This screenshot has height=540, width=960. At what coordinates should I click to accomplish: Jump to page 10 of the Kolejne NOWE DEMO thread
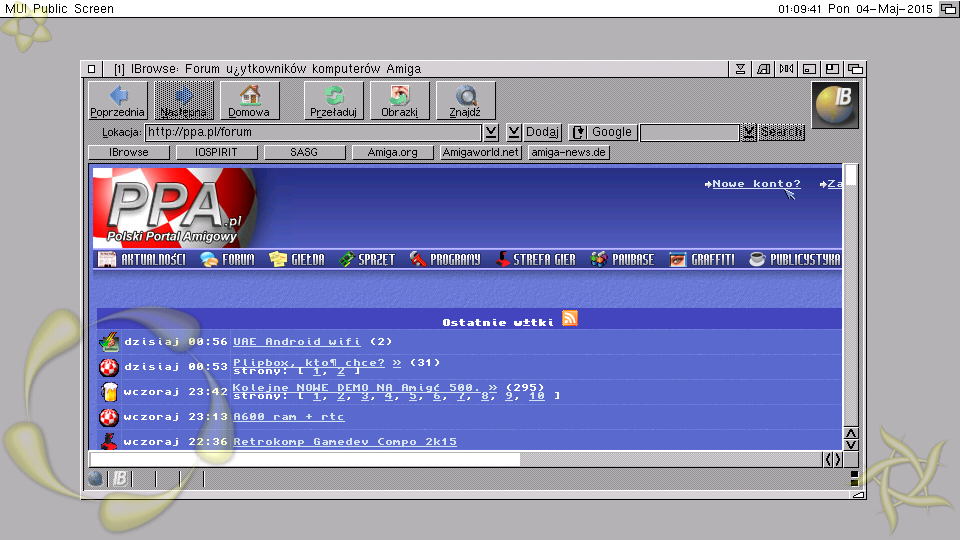(x=537, y=396)
